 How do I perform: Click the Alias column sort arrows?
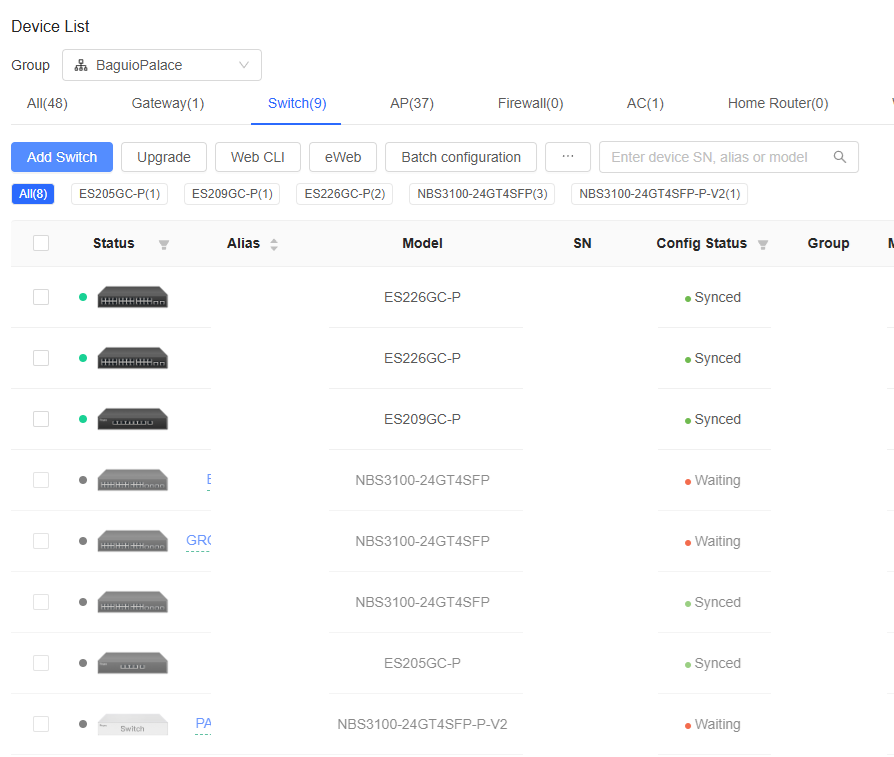(x=274, y=244)
